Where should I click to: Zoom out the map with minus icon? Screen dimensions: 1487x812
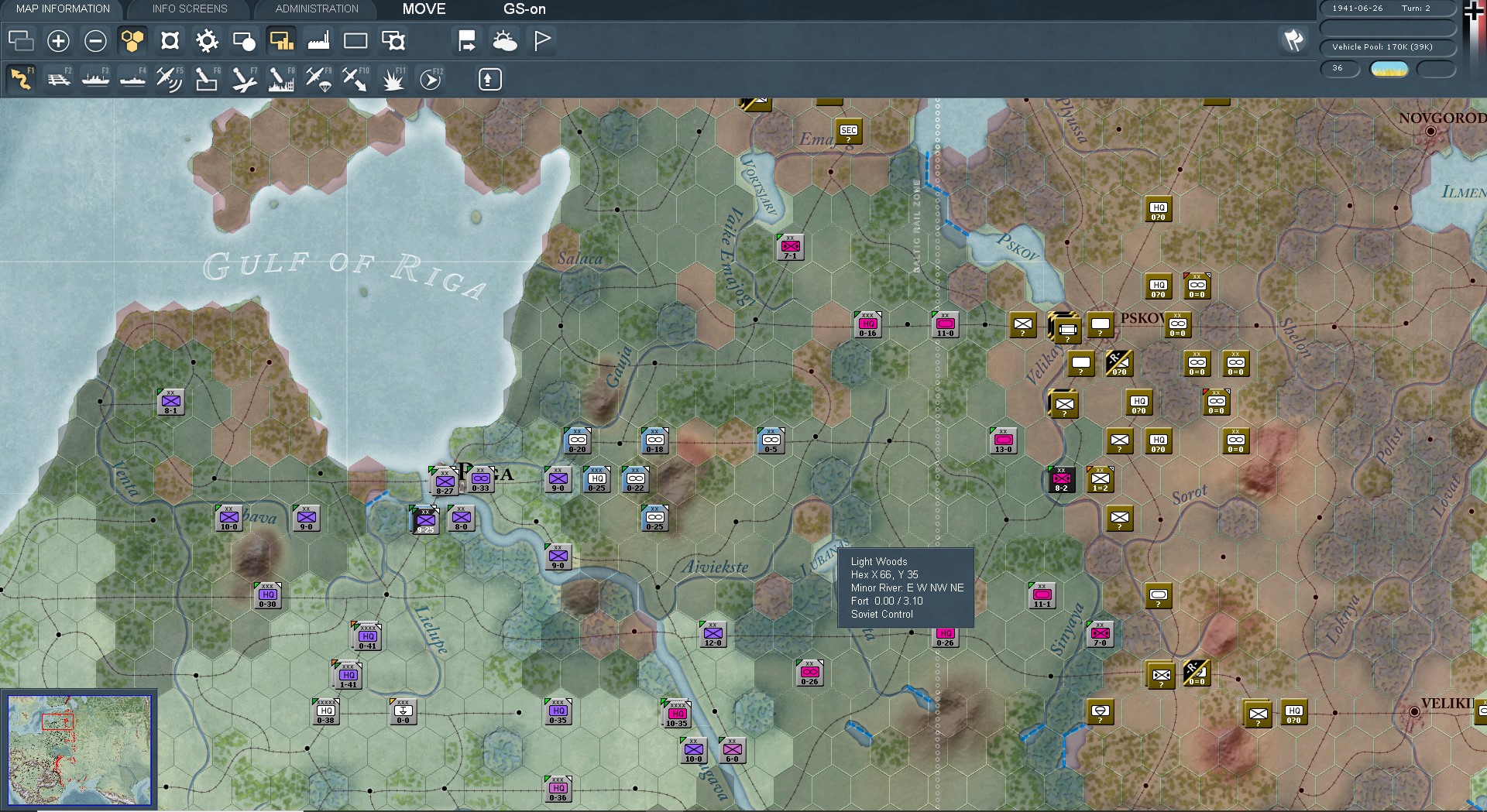95,41
